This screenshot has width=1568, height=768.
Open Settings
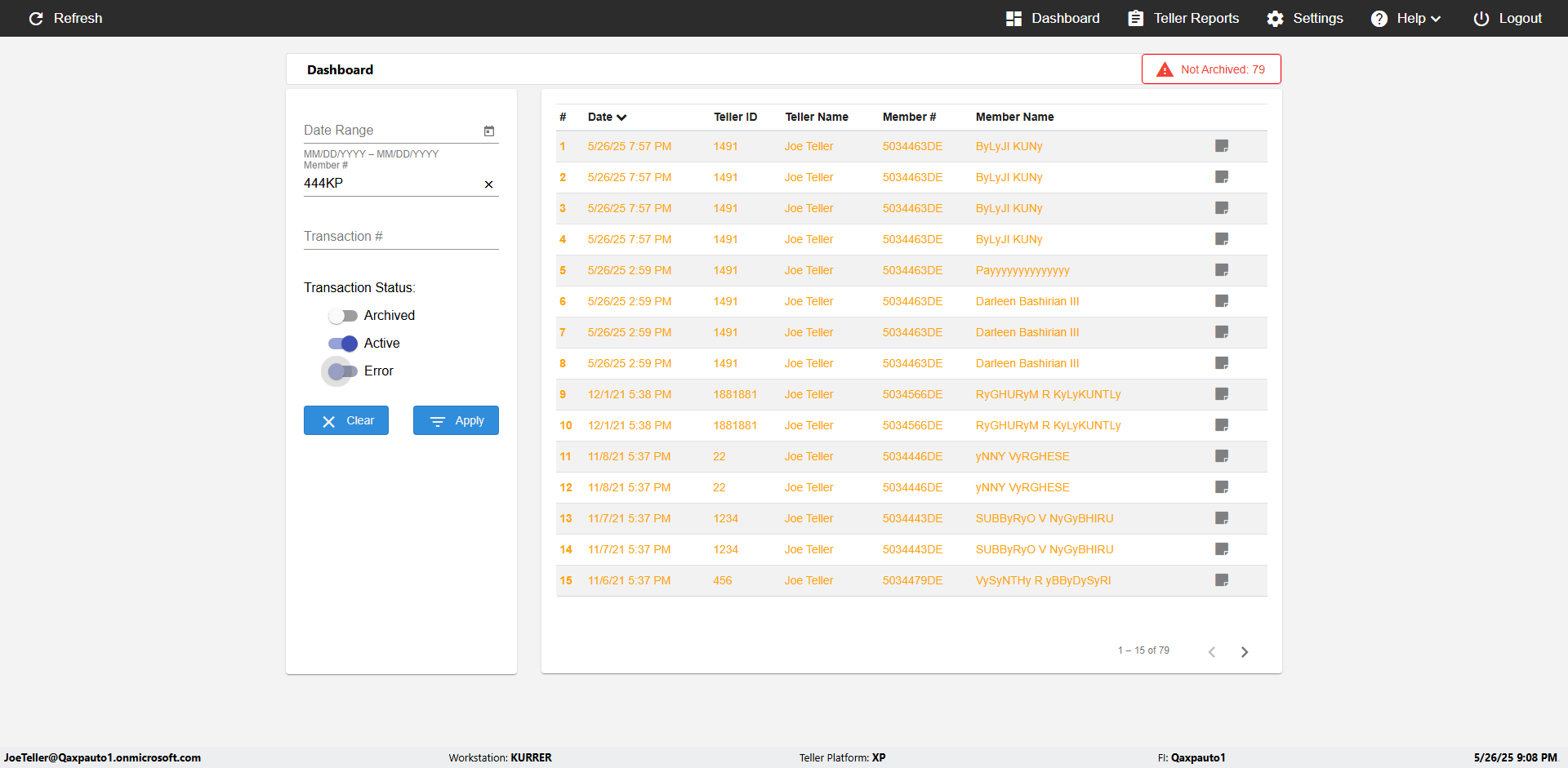[1305, 18]
